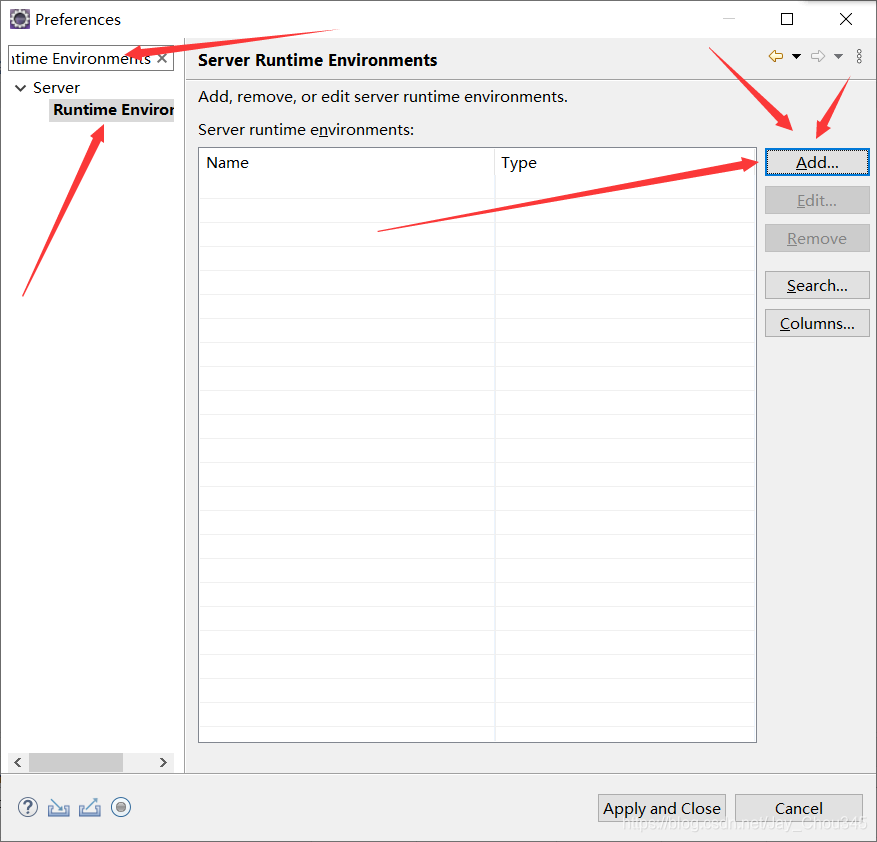Click the Import preferences icon
877x842 pixels.
(59, 807)
